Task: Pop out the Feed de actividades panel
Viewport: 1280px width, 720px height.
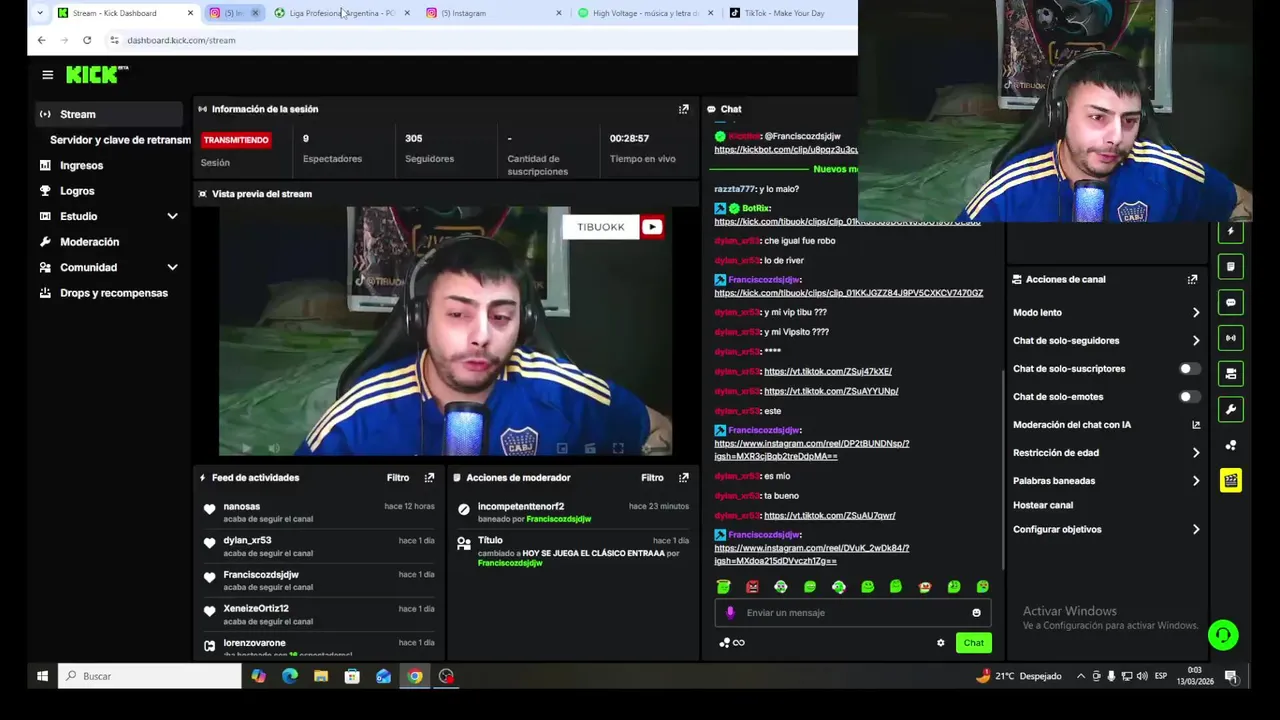Action: click(x=429, y=478)
